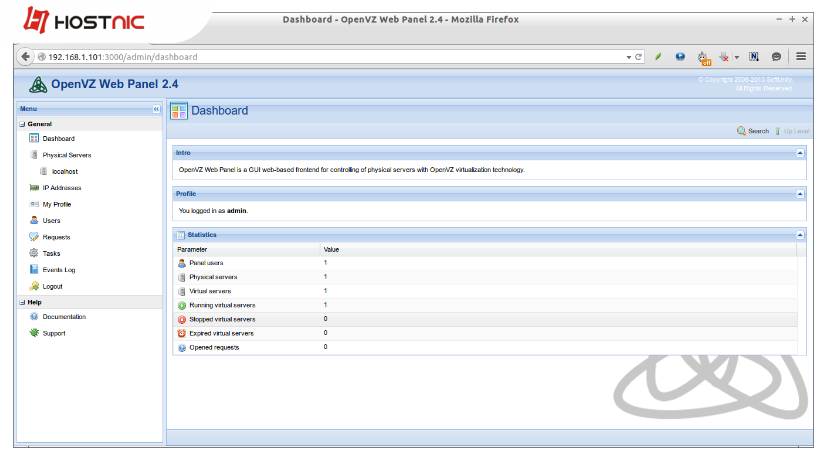Image resolution: width=826 pixels, height=457 pixels.
Task: Click the Dashboard heading icon
Action: coord(179,111)
